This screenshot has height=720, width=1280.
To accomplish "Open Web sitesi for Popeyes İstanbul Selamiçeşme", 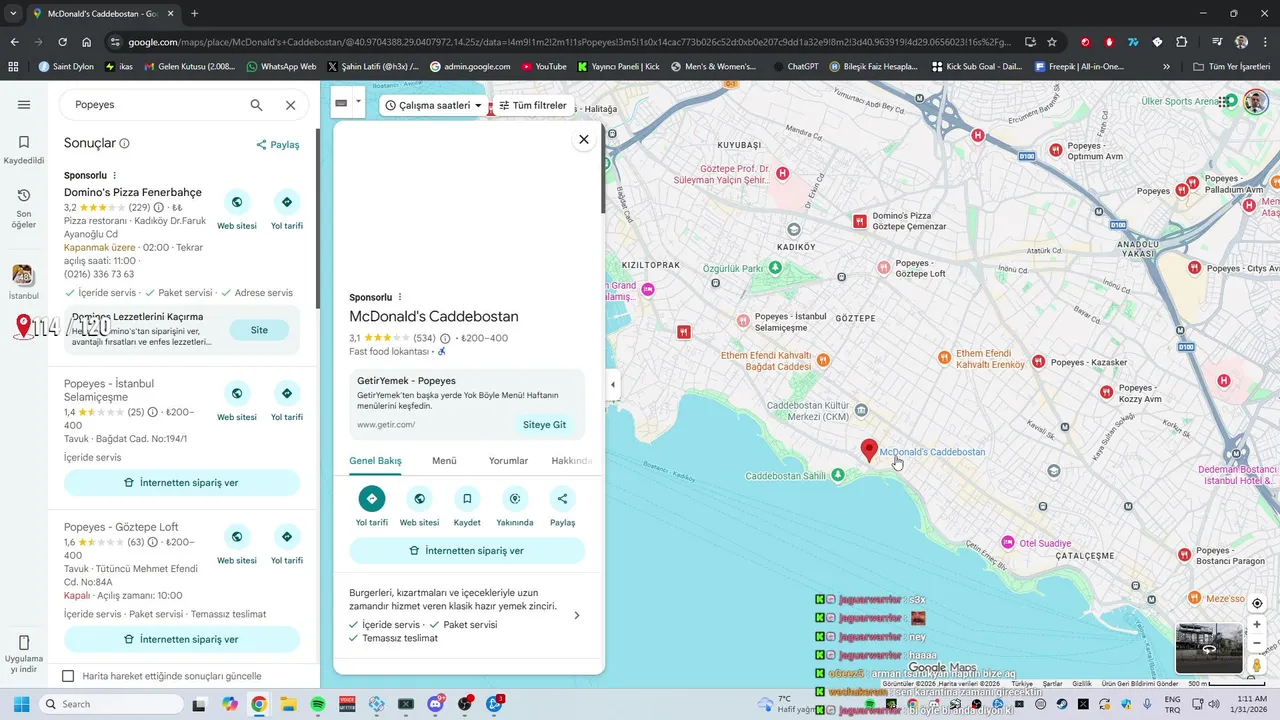I will tap(237, 393).
